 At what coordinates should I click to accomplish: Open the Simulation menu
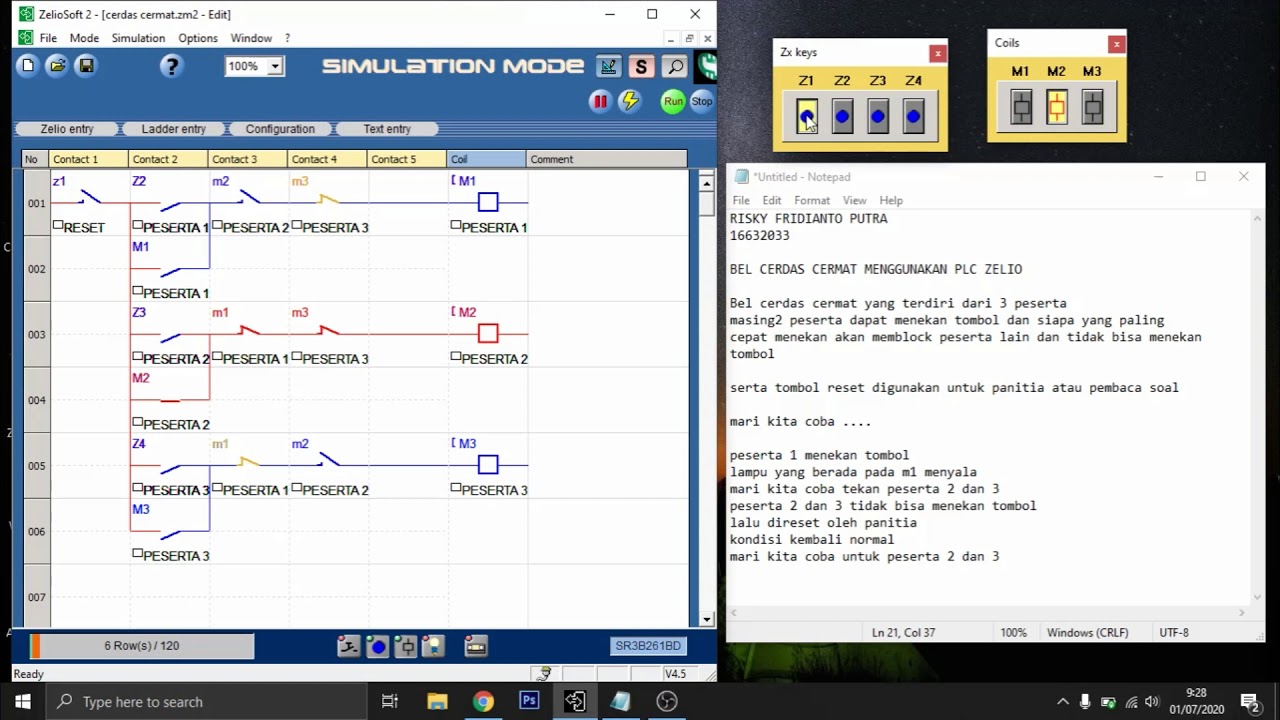[x=138, y=38]
